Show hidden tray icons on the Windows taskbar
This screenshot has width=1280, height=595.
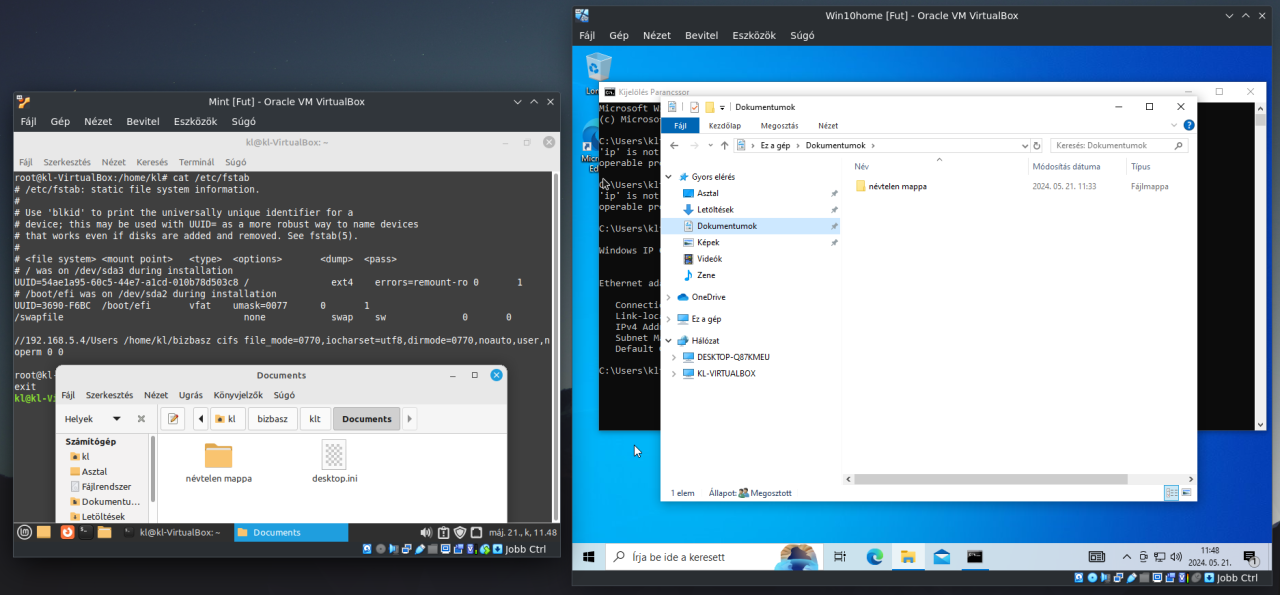point(1126,557)
